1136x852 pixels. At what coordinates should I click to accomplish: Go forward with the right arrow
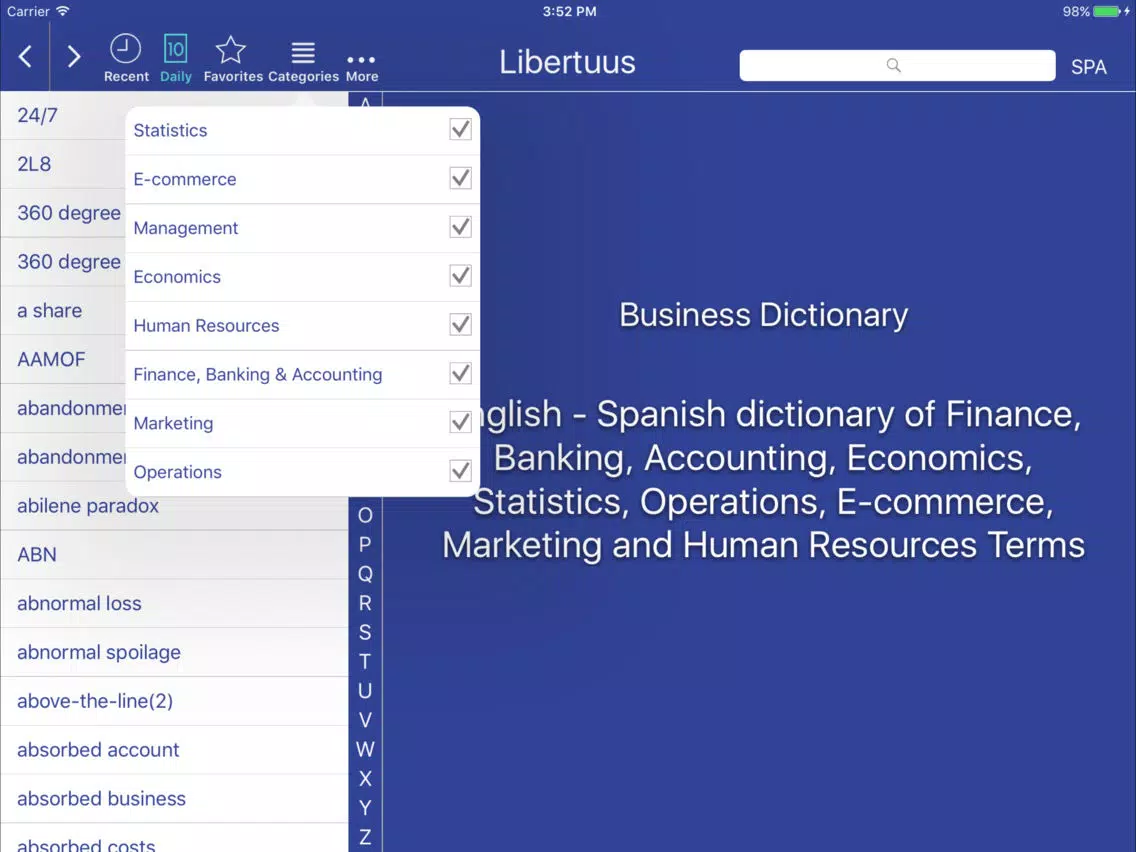pos(73,57)
